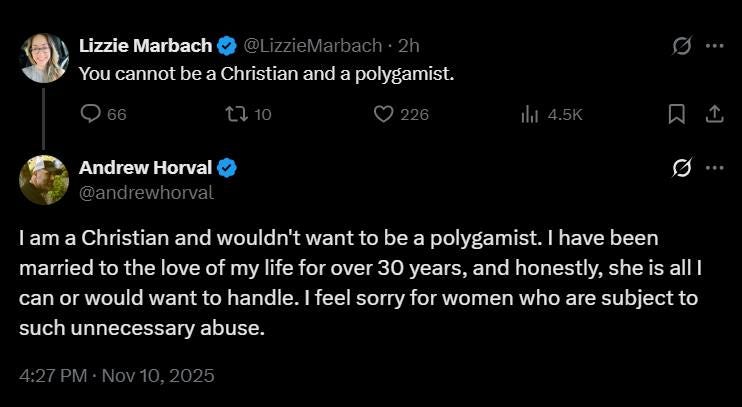Image resolution: width=742 pixels, height=407 pixels.
Task: Click Grok icon on Lizzie's post
Action: (681, 46)
